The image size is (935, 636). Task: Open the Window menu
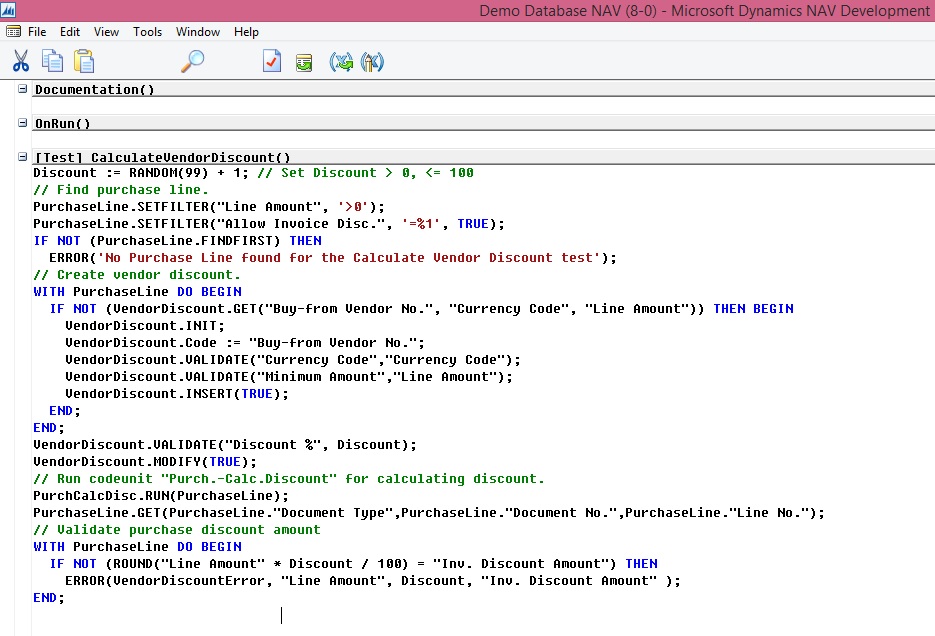(198, 32)
